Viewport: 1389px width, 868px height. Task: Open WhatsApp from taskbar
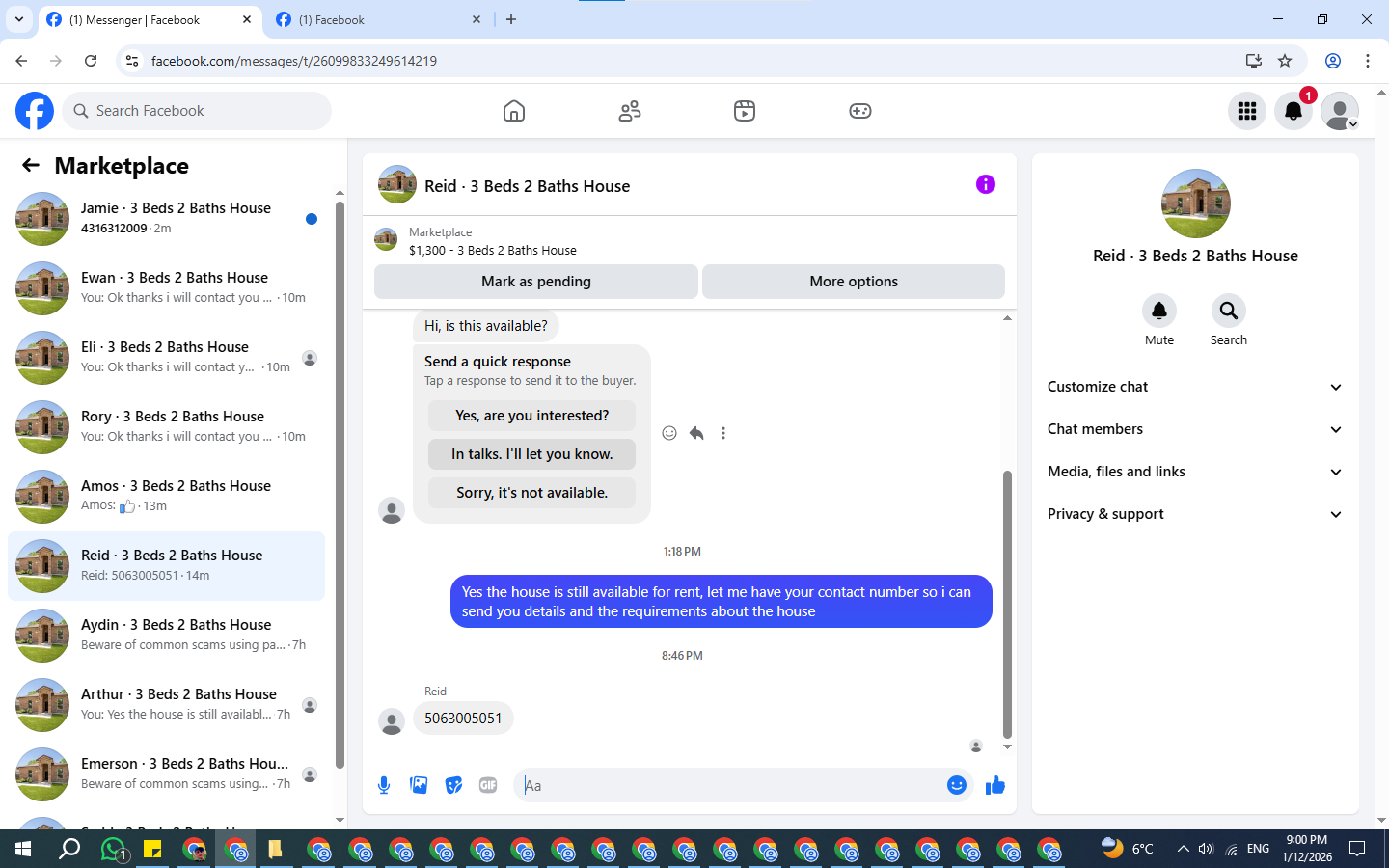(114, 849)
